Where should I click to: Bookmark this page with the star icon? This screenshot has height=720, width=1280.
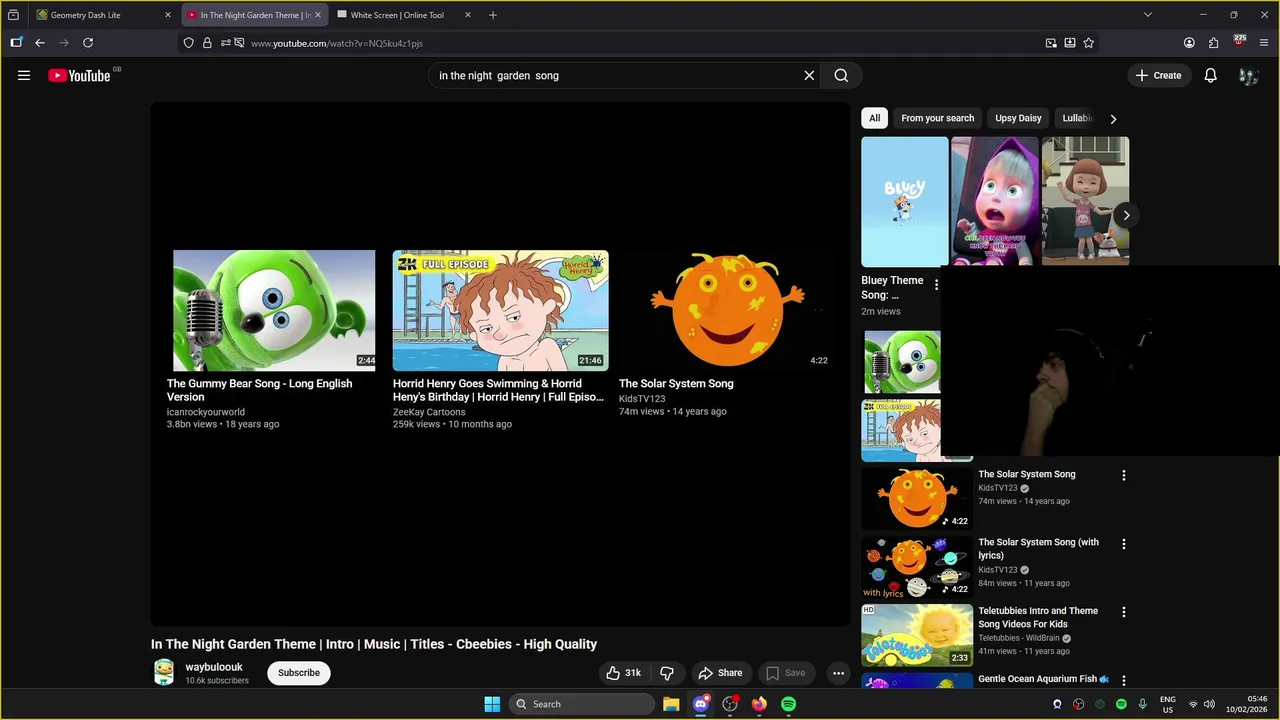pyautogui.click(x=1089, y=43)
